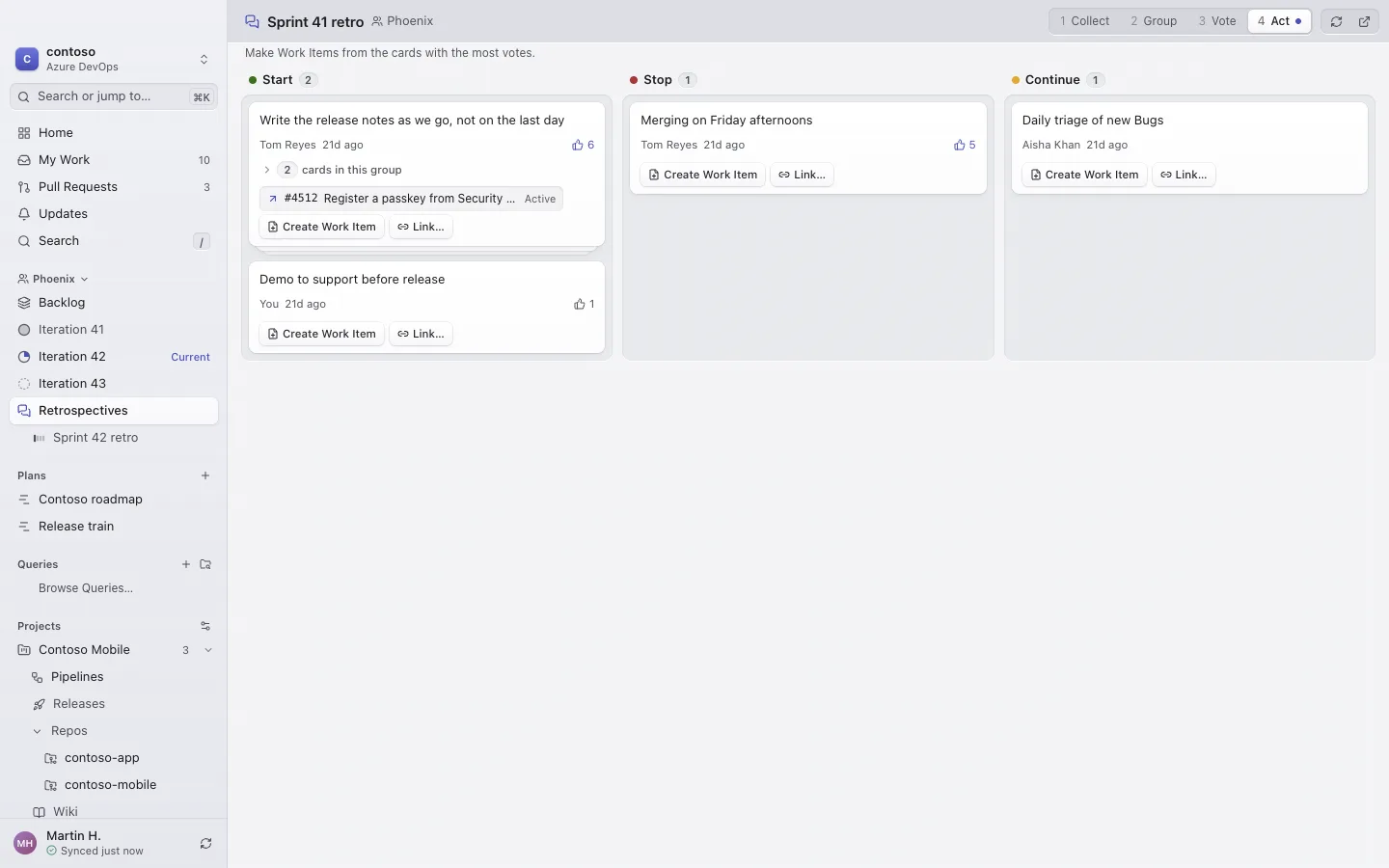Open the Contoso roadmap plan
Image resolution: width=1389 pixels, height=868 pixels.
pyautogui.click(x=114, y=500)
